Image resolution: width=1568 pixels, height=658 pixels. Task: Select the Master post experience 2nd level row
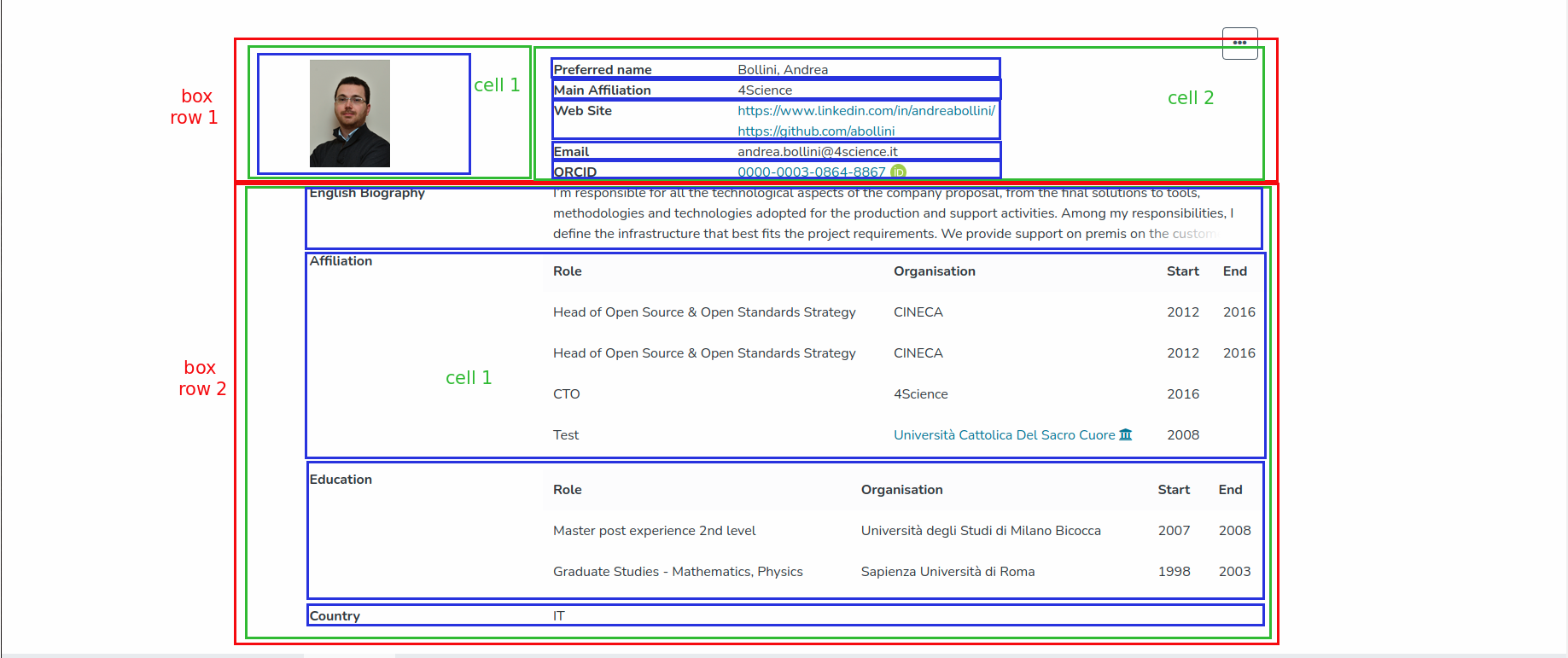pyautogui.click(x=654, y=531)
